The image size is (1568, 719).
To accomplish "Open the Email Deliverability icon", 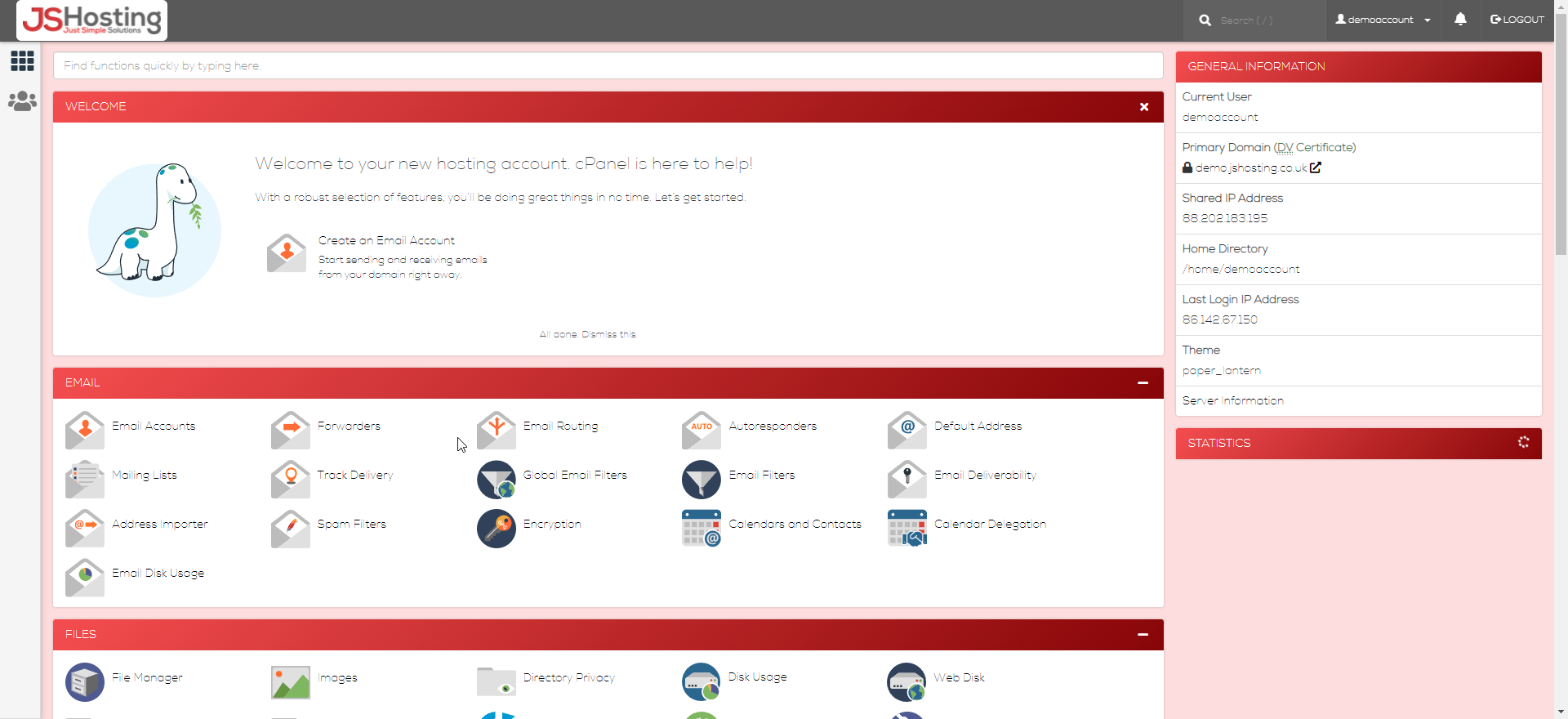I will pyautogui.click(x=907, y=480).
